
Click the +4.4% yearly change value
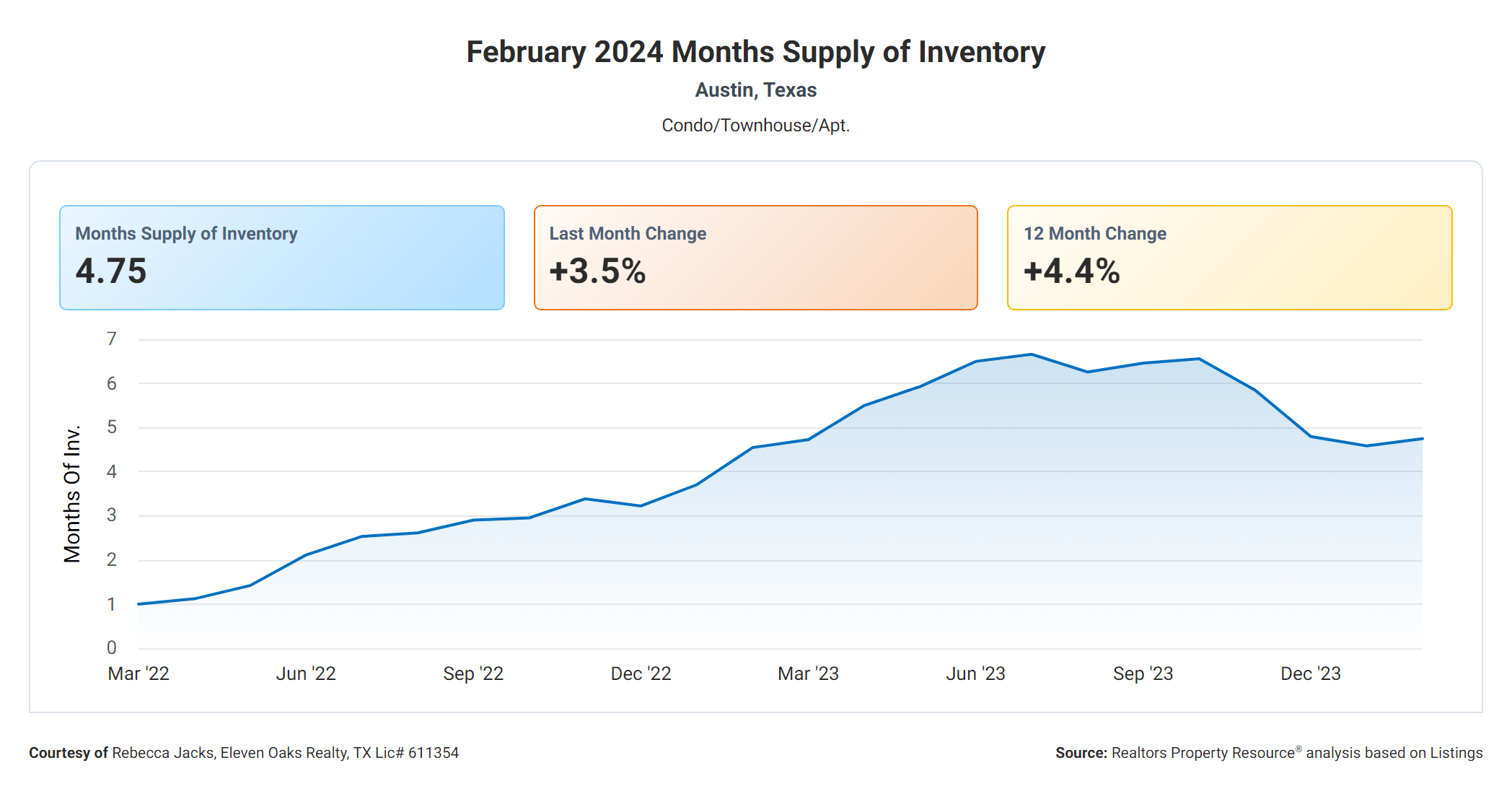click(1071, 271)
